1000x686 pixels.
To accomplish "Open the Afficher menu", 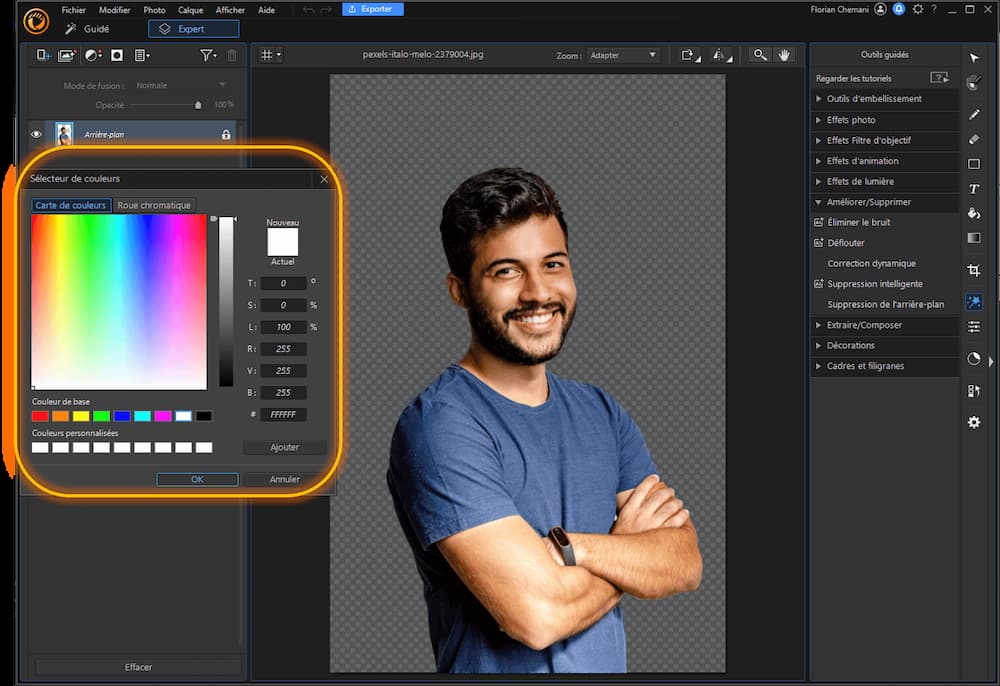I will pyautogui.click(x=230, y=10).
